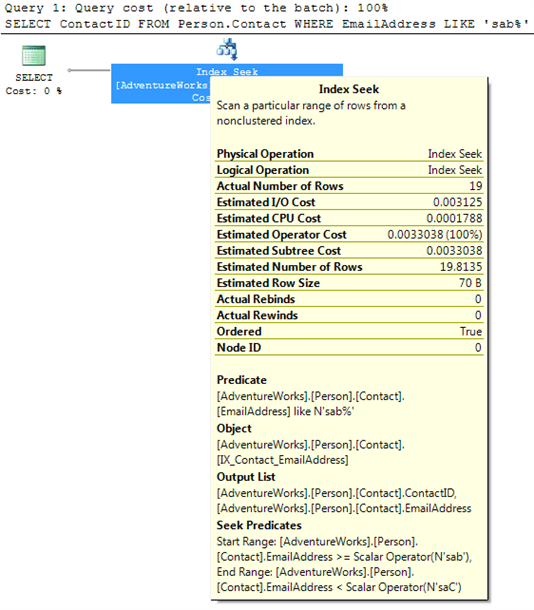Viewport: 534px width, 610px height.
Task: Click the SELECT ContactID query text line
Action: 267,24
